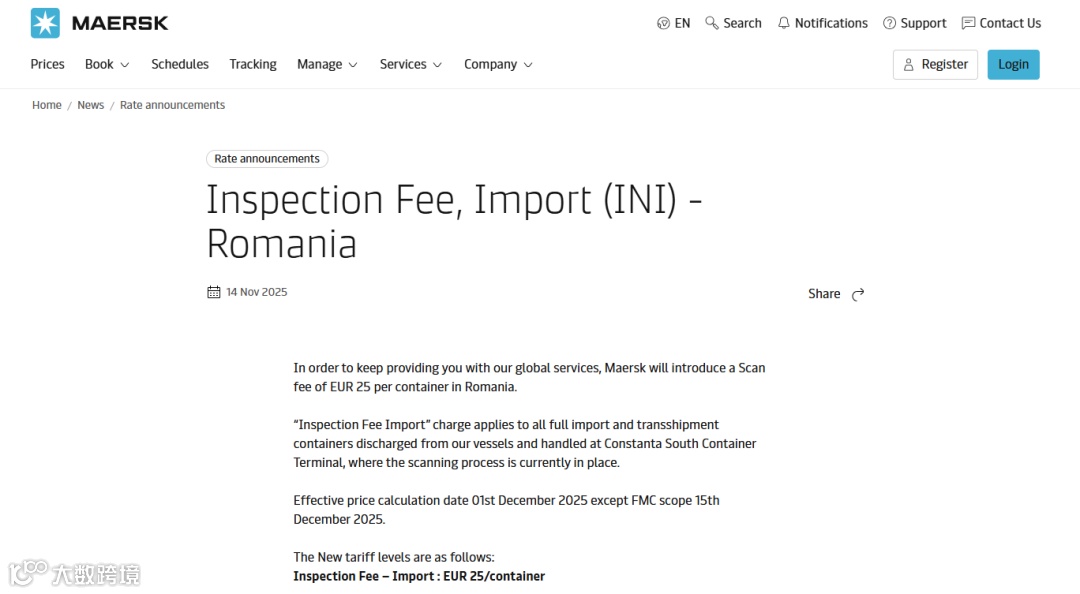The height and width of the screenshot is (594, 1080).
Task: Expand the Book dropdown menu
Action: (x=107, y=64)
